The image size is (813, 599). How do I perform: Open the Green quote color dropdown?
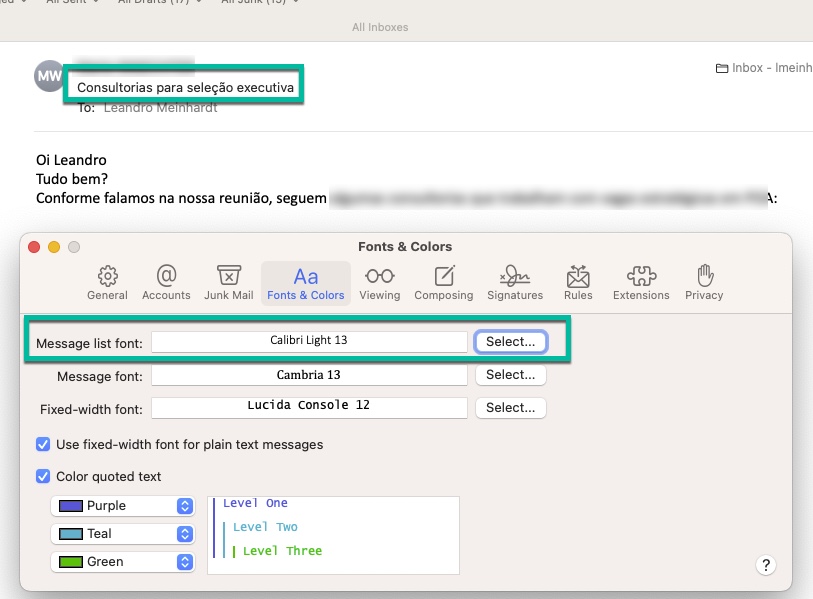[x=123, y=562]
